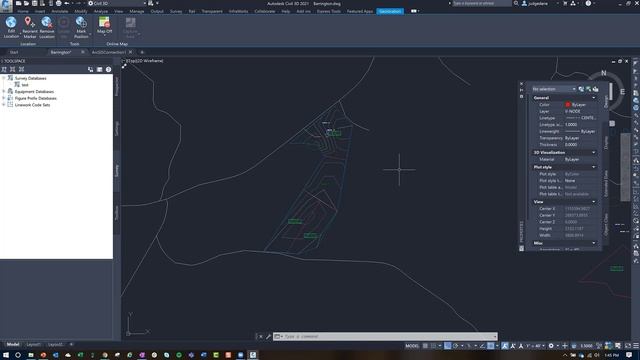Screen dimensions: 640x360
Task: Click the Reorient Marker tool
Action: click(29, 27)
